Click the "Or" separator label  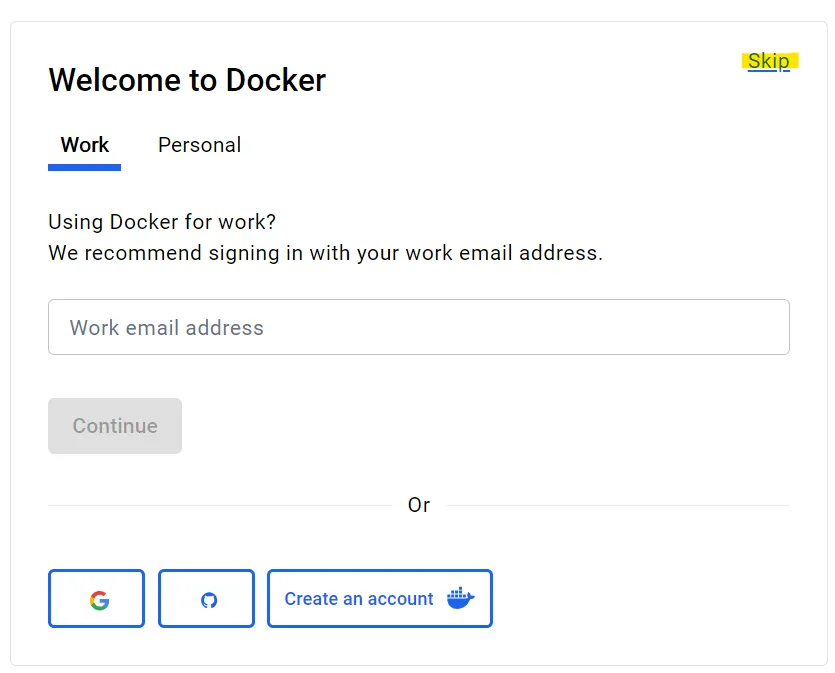coord(419,505)
